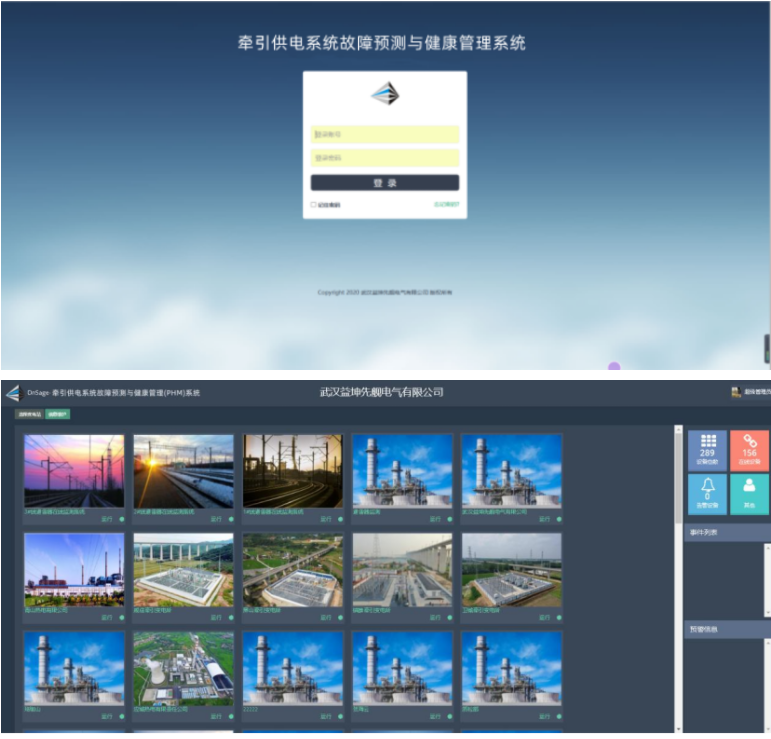Click green status dot under sunset railway thumbnail
Viewport: 771px width, 739px height.
coord(122,519)
